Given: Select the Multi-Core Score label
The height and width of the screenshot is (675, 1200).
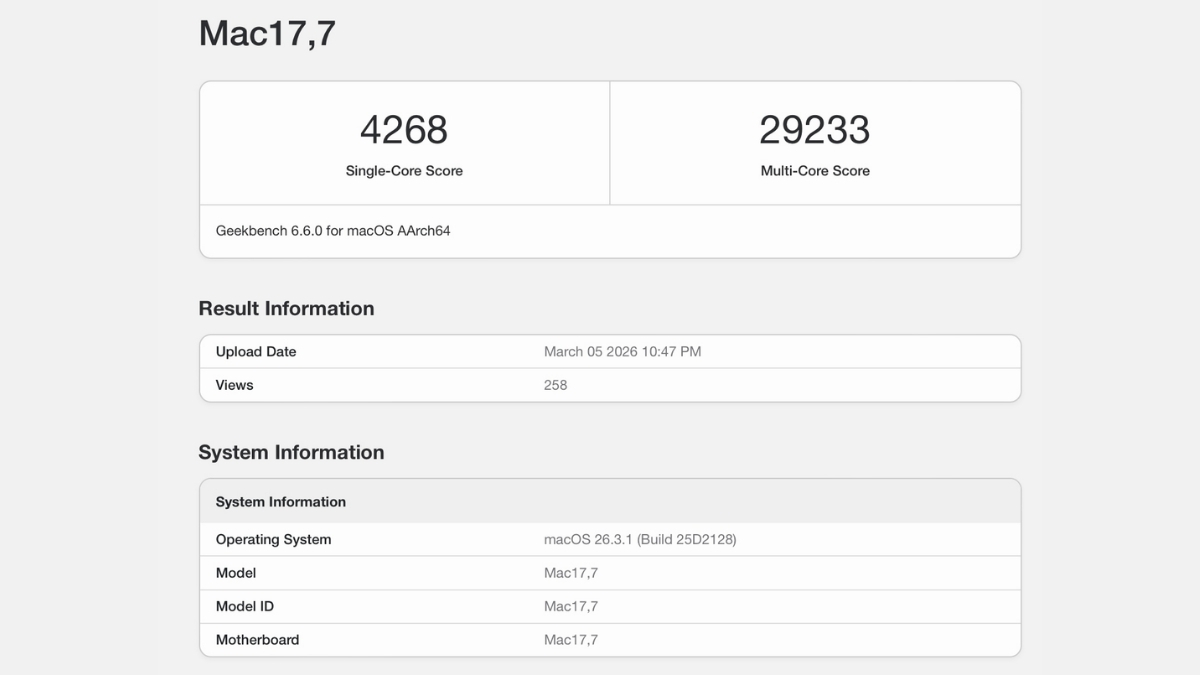Looking at the screenshot, I should click(815, 171).
